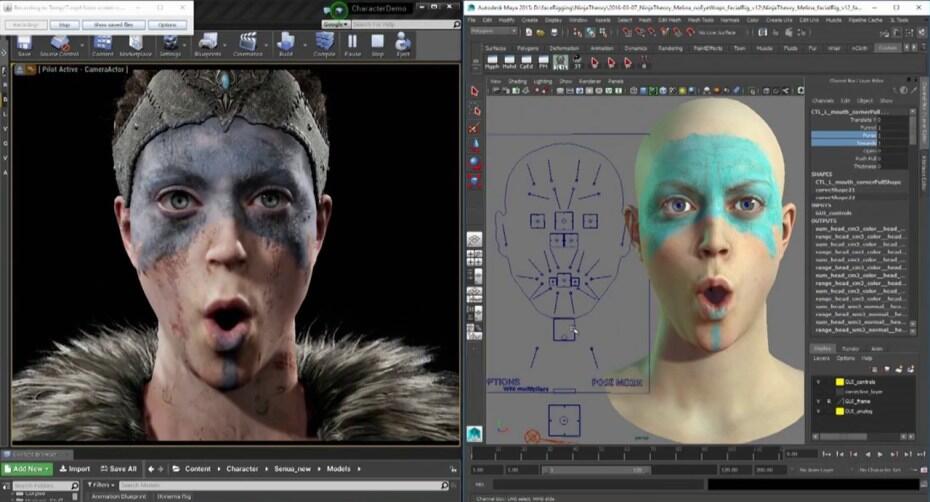930x502 pixels.
Task: Toggle visibility of GUI_frame layer
Action: tap(819, 402)
